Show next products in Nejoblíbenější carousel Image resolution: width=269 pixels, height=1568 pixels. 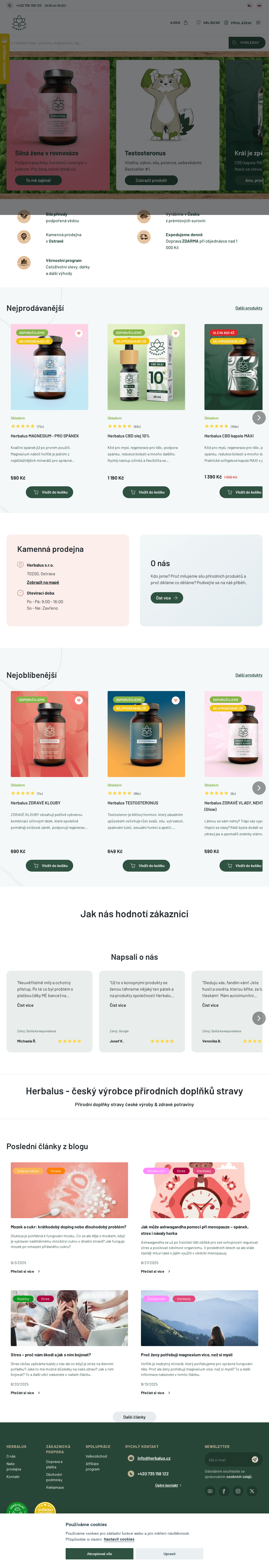(x=259, y=788)
